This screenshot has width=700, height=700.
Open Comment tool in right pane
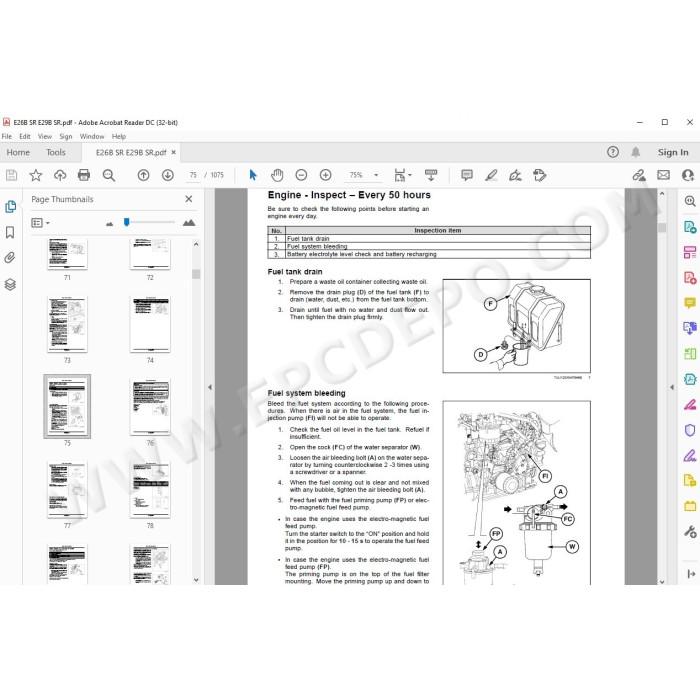click(690, 303)
